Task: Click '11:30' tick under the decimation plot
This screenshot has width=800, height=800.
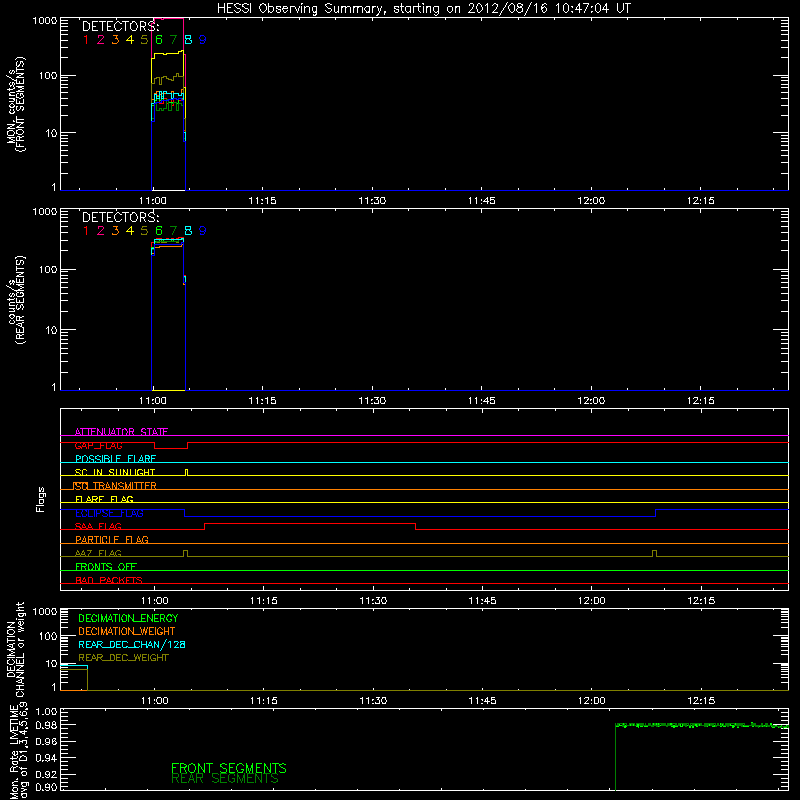Action: coord(373,701)
